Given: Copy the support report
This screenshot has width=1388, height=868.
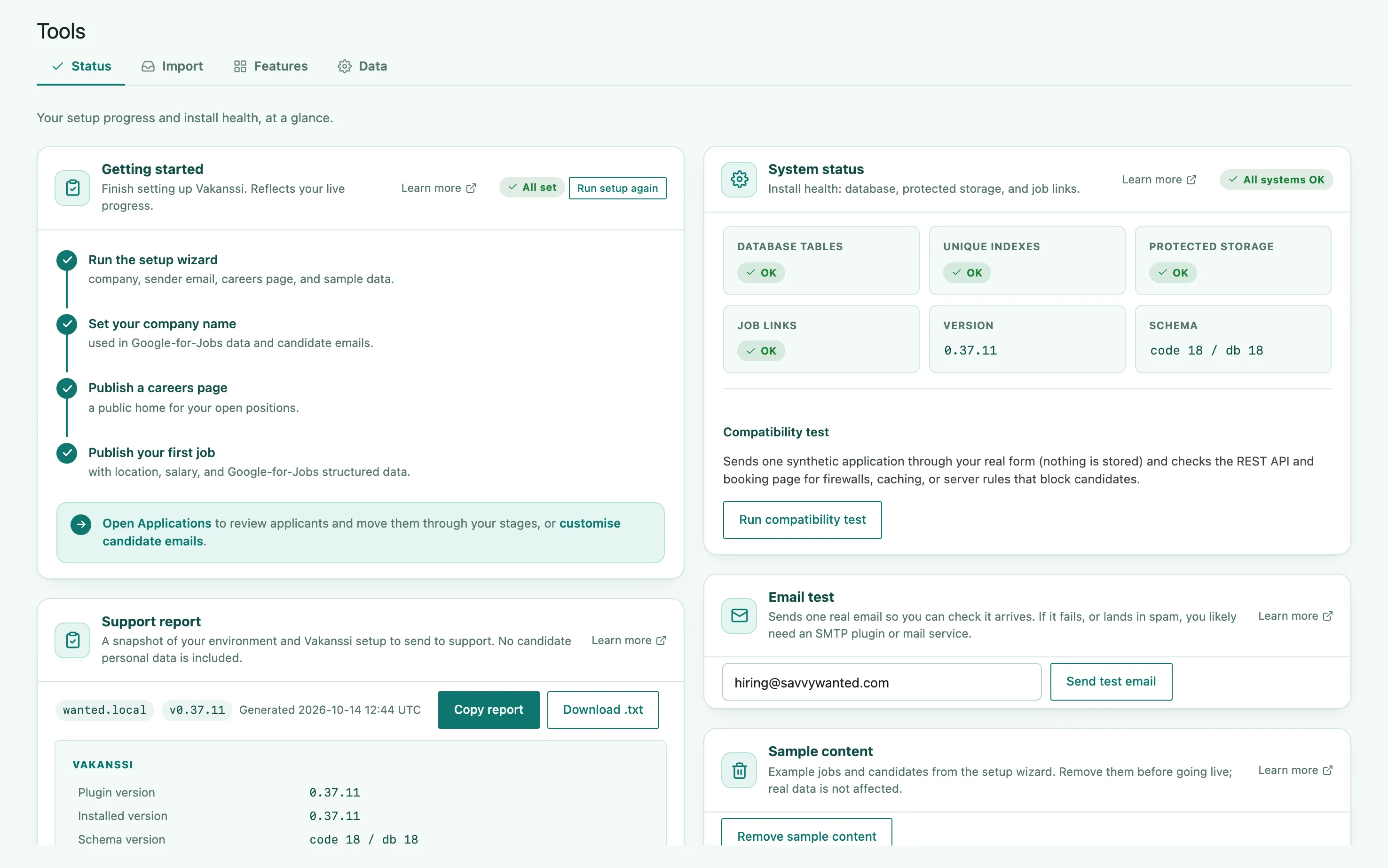Looking at the screenshot, I should 489,710.
